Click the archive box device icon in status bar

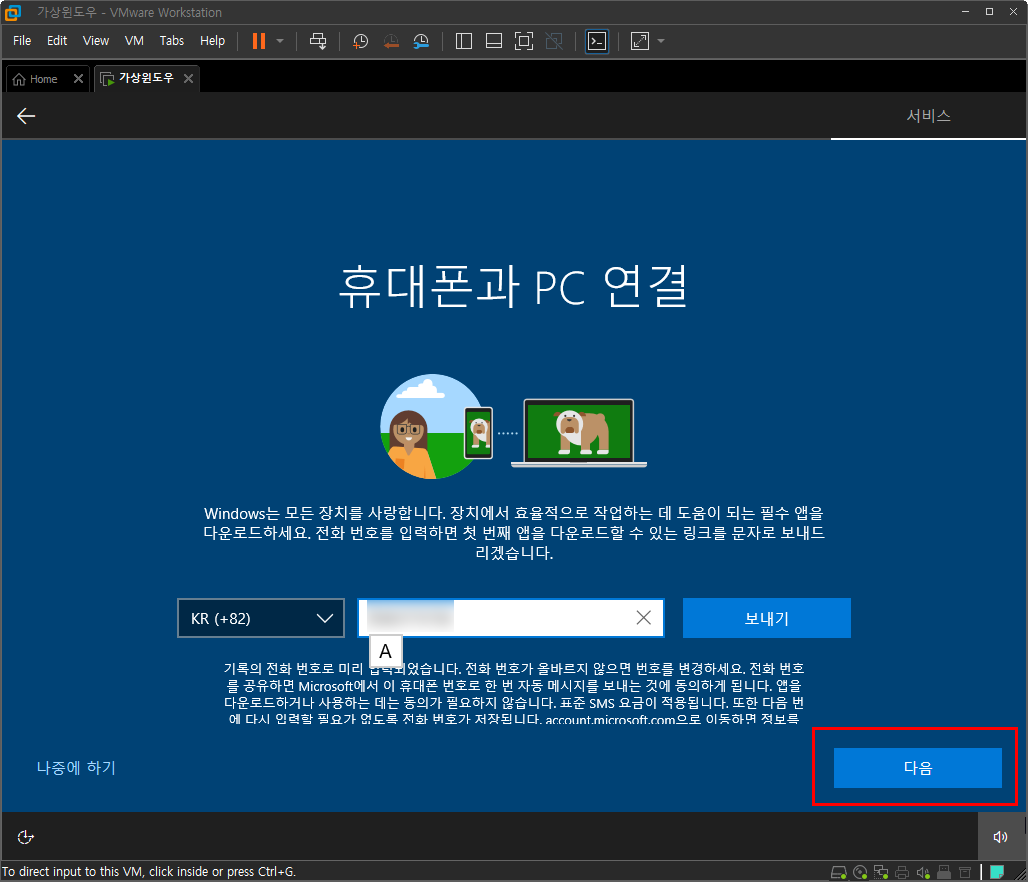[x=965, y=872]
